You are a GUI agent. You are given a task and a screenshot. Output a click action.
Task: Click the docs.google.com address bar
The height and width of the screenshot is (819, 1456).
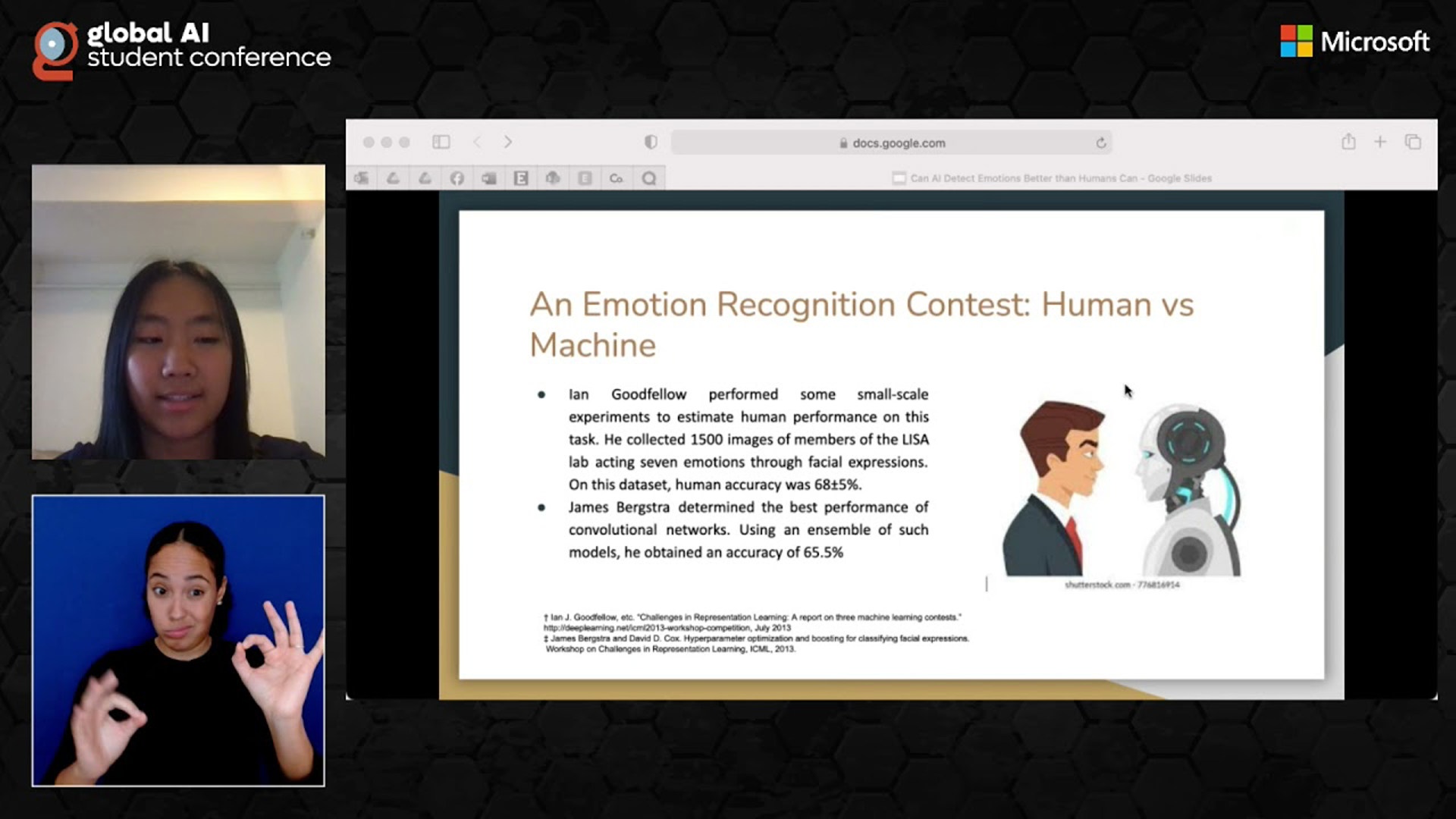pos(892,143)
